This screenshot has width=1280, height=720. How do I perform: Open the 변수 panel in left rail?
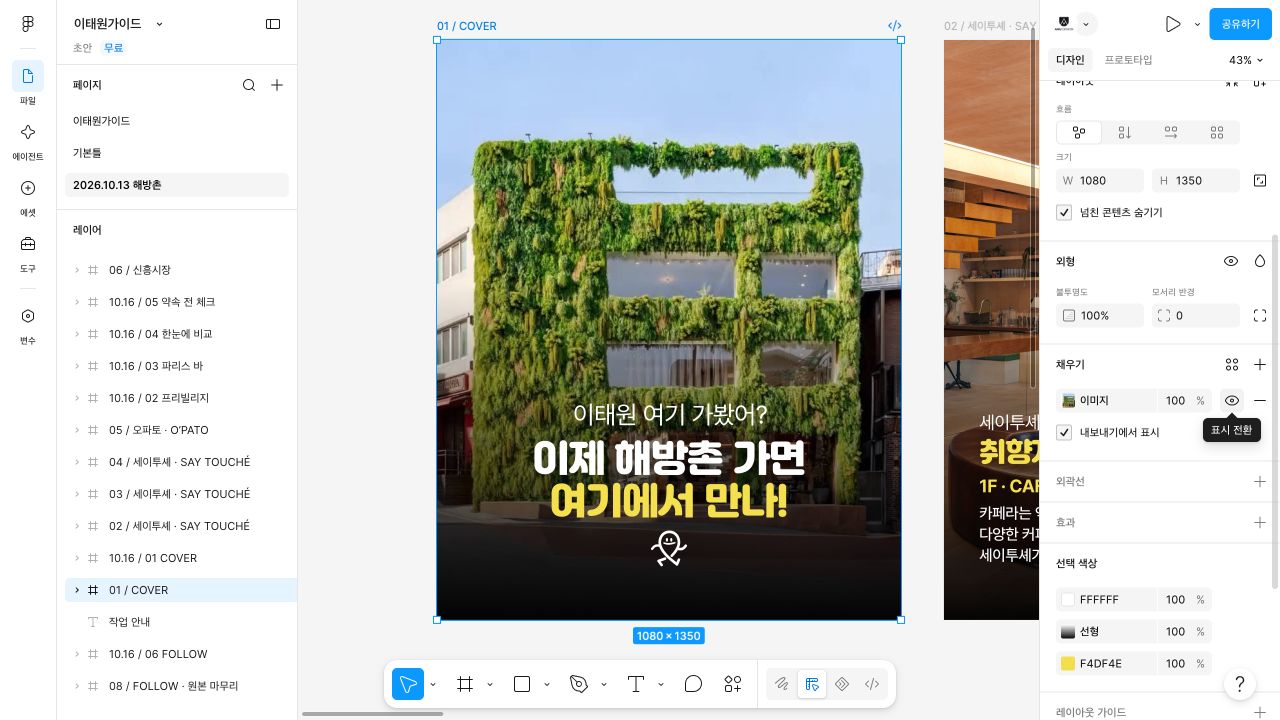28,324
